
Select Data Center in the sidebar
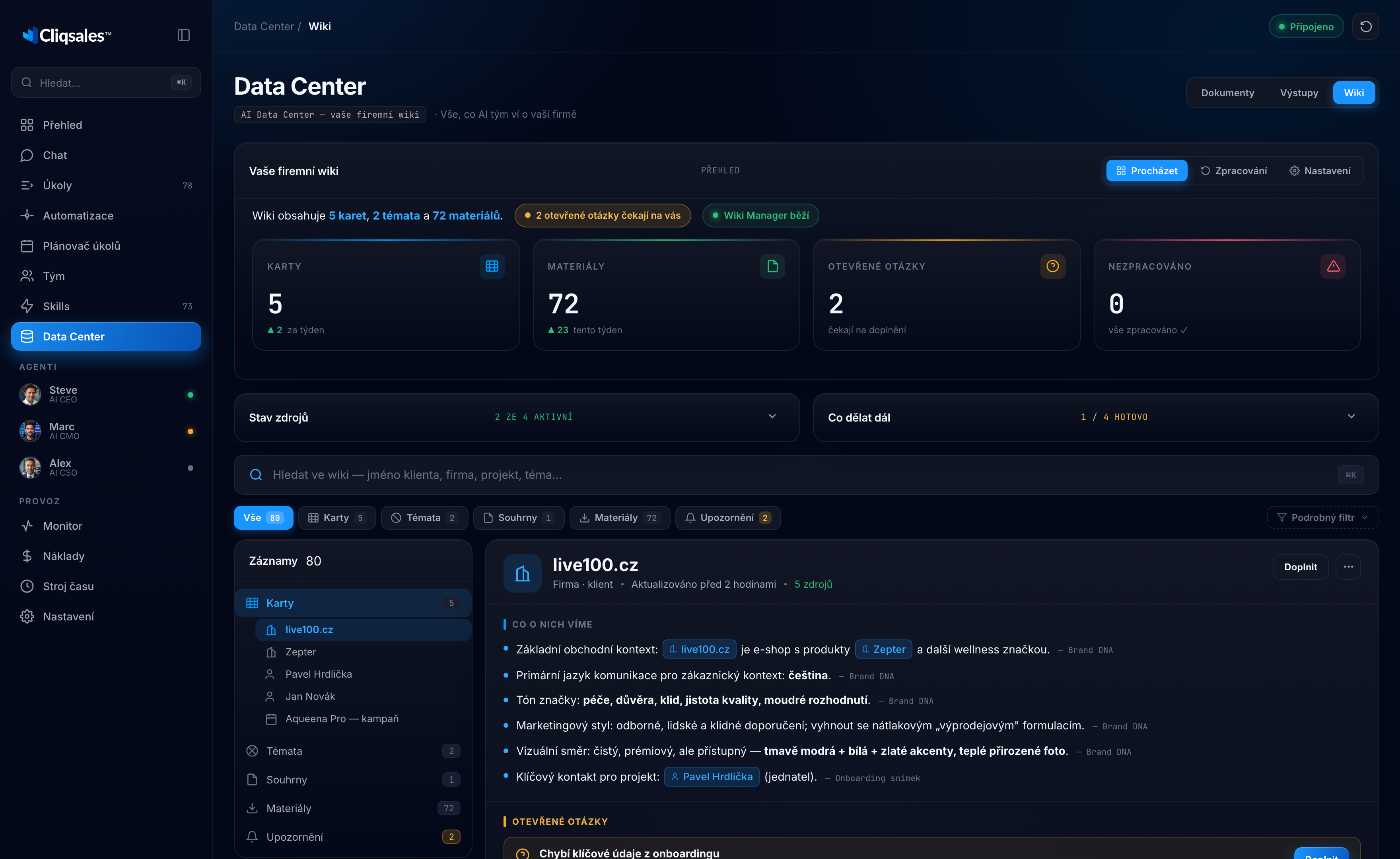pyautogui.click(x=106, y=336)
